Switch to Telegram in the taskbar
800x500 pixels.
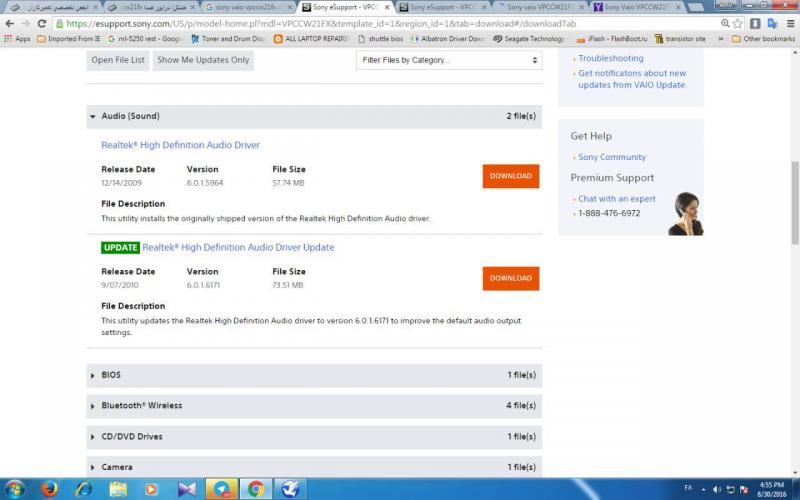tap(221, 489)
